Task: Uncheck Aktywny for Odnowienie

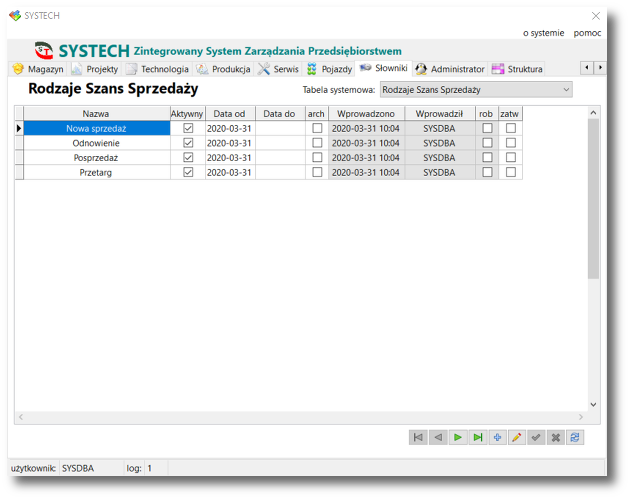Action: pos(188,143)
